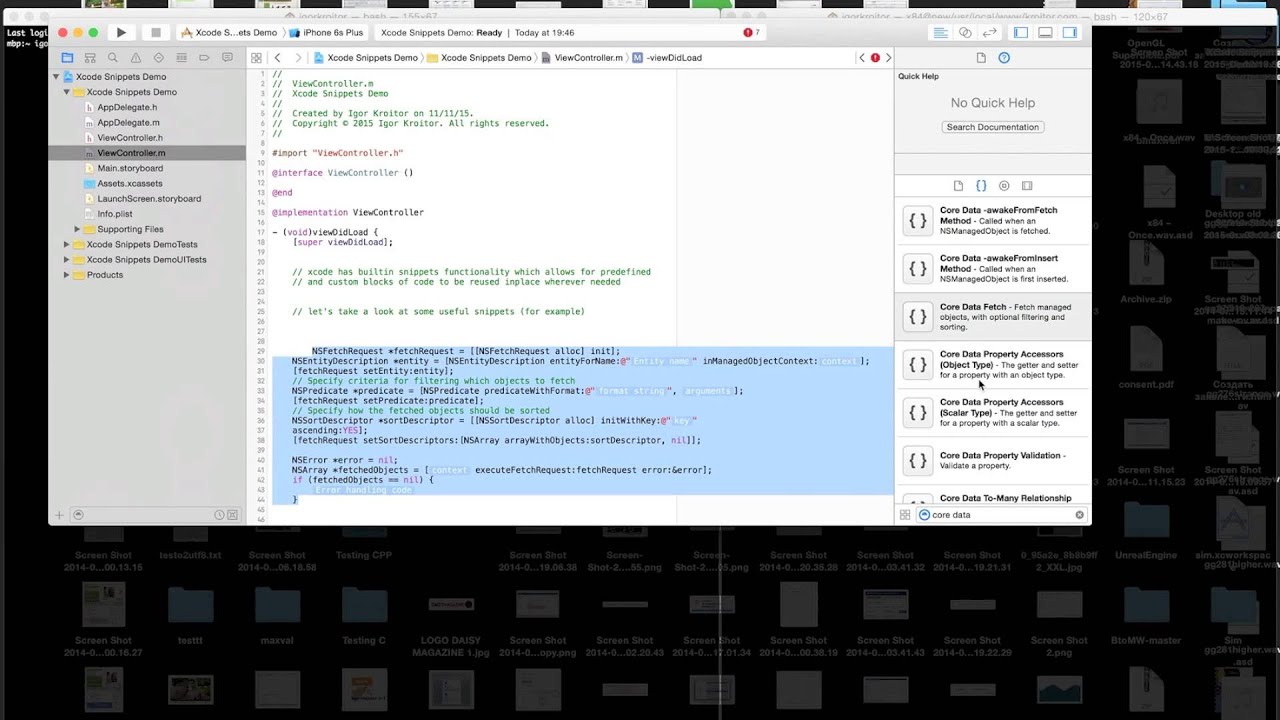Open the scheme selector Xcode S...ets Demo
The width and height of the screenshot is (1280, 720).
point(229,33)
